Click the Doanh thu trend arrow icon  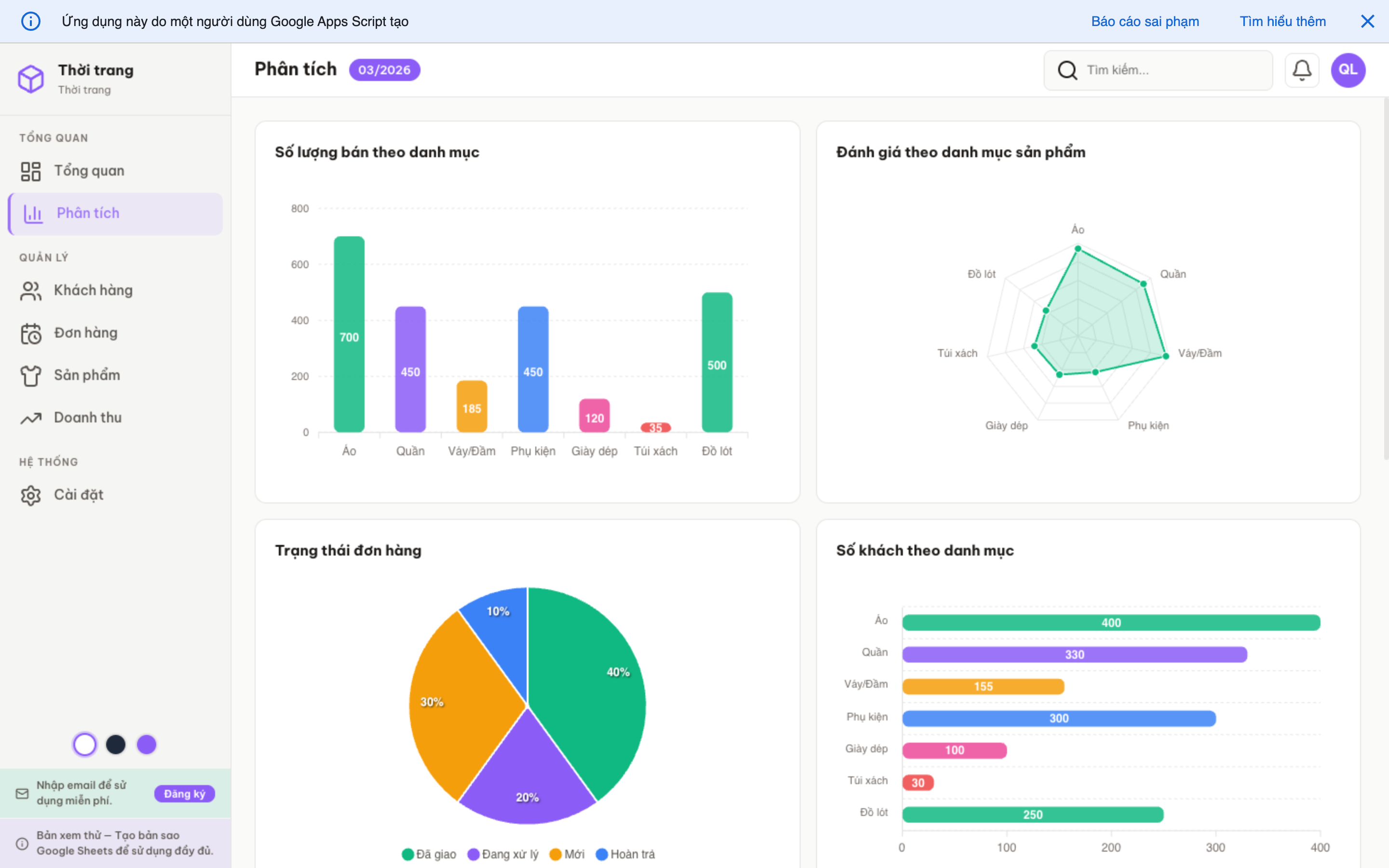tap(31, 418)
